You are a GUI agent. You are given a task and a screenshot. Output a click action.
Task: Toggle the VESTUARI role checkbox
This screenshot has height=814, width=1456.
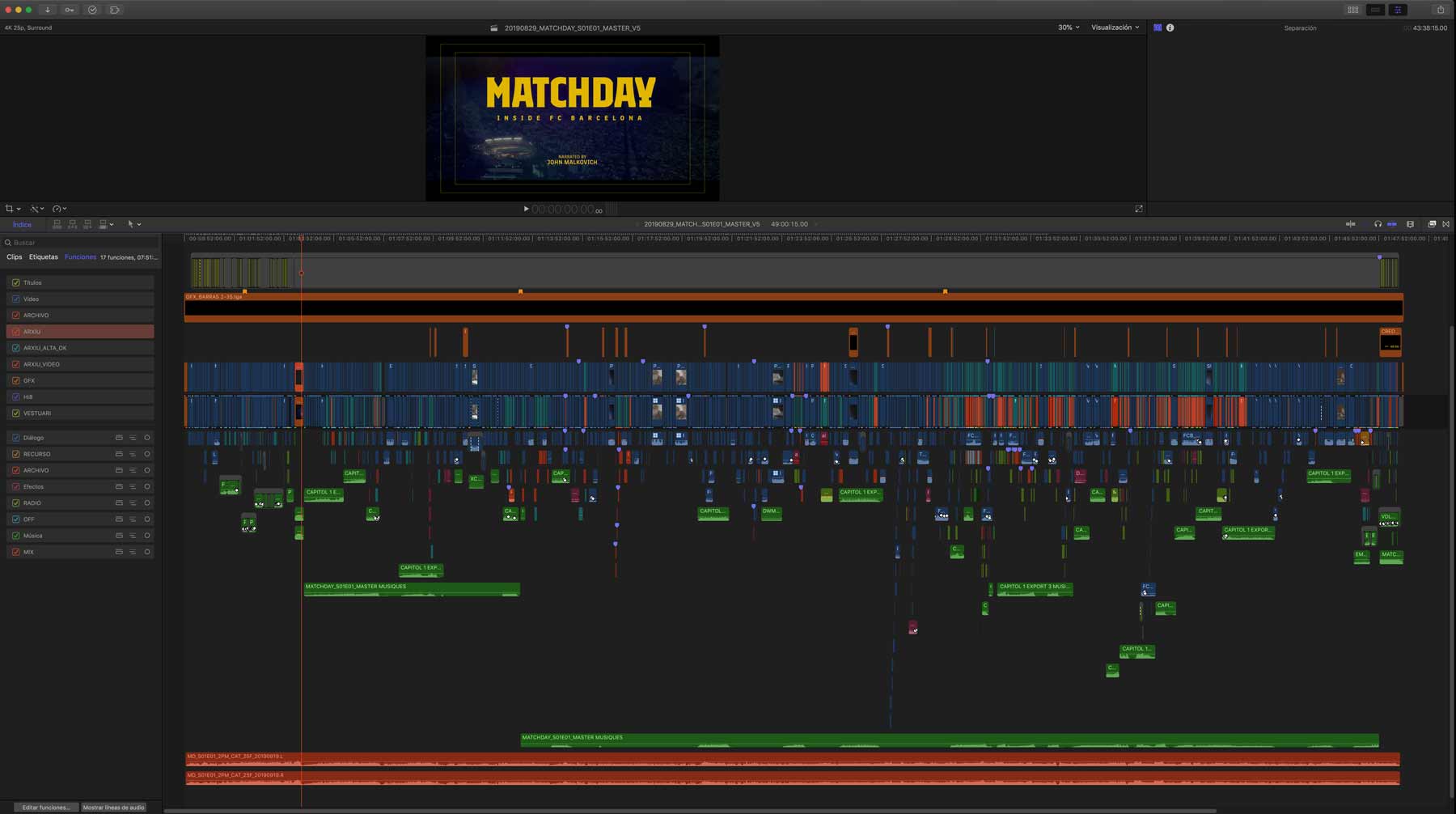15,413
